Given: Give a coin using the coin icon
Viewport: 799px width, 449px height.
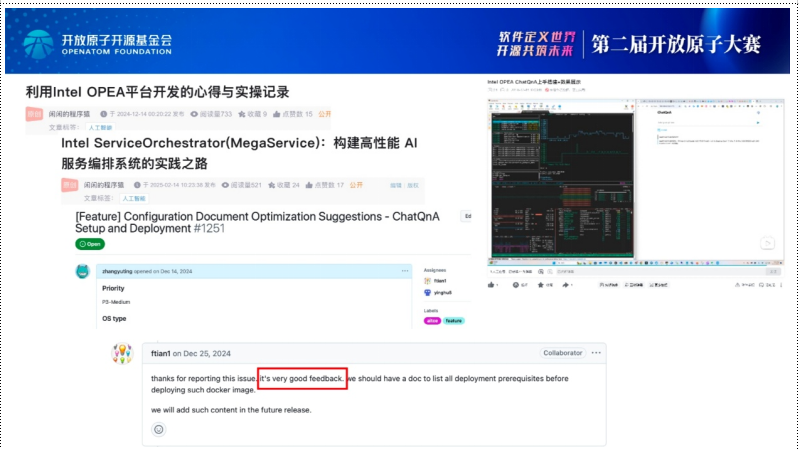Looking at the screenshot, I should [x=516, y=285].
